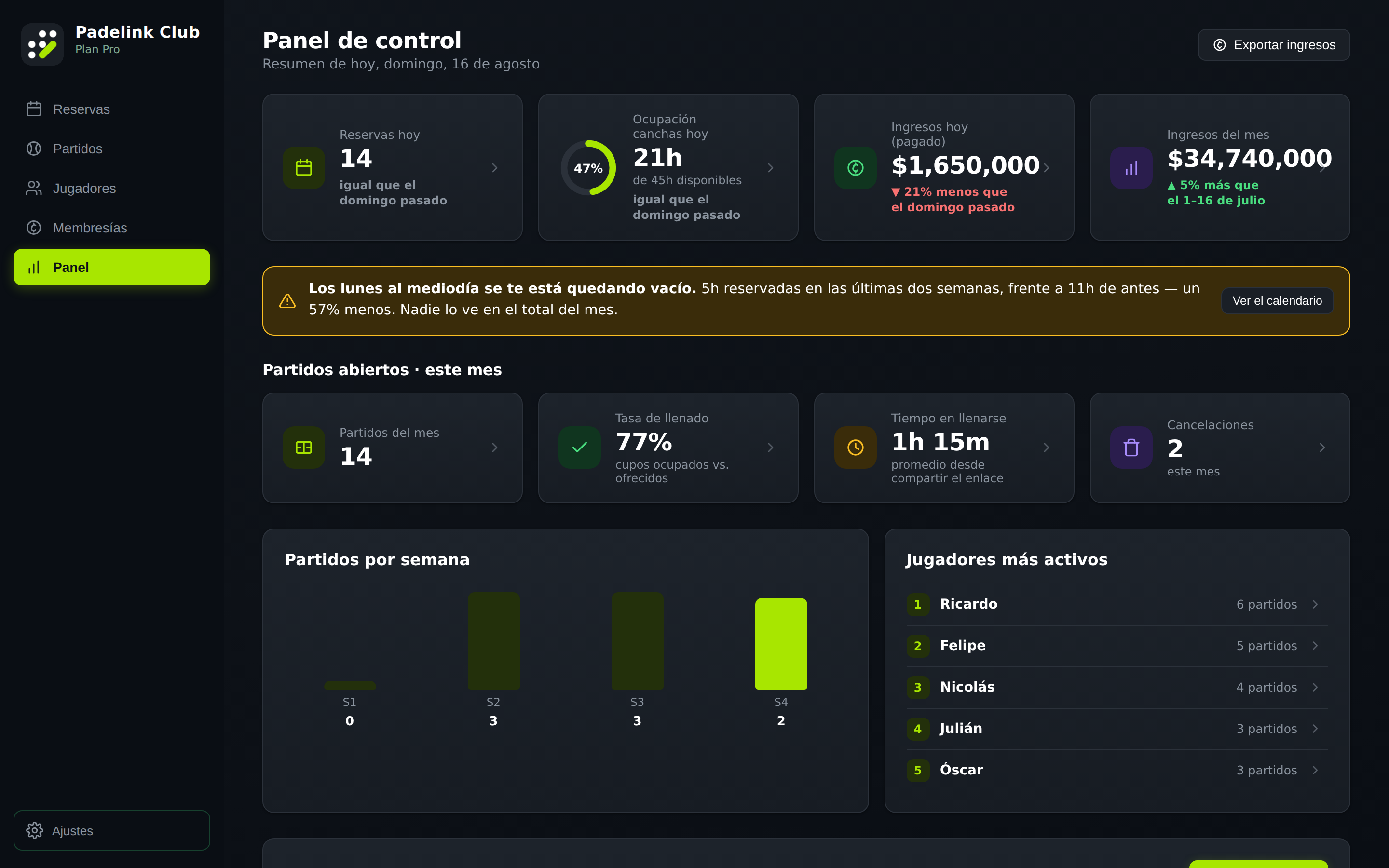
Task: Click the 77% fill rate value
Action: click(x=643, y=442)
